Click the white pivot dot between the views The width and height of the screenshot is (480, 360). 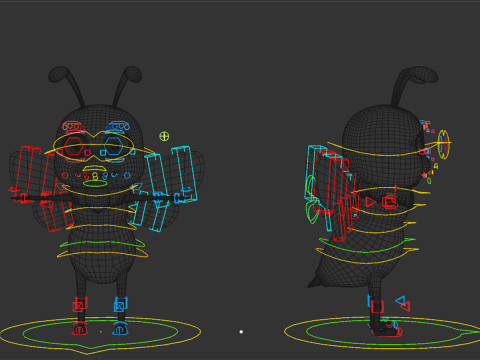(x=241, y=332)
